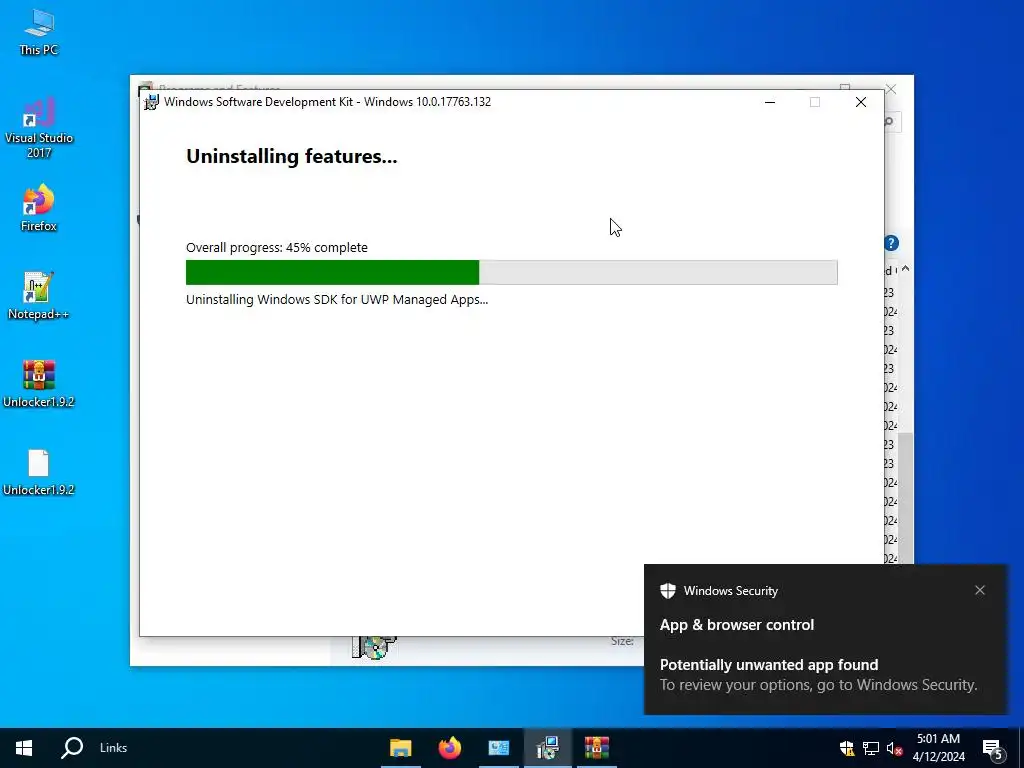Switch to WinRAR in the taskbar

click(596, 748)
